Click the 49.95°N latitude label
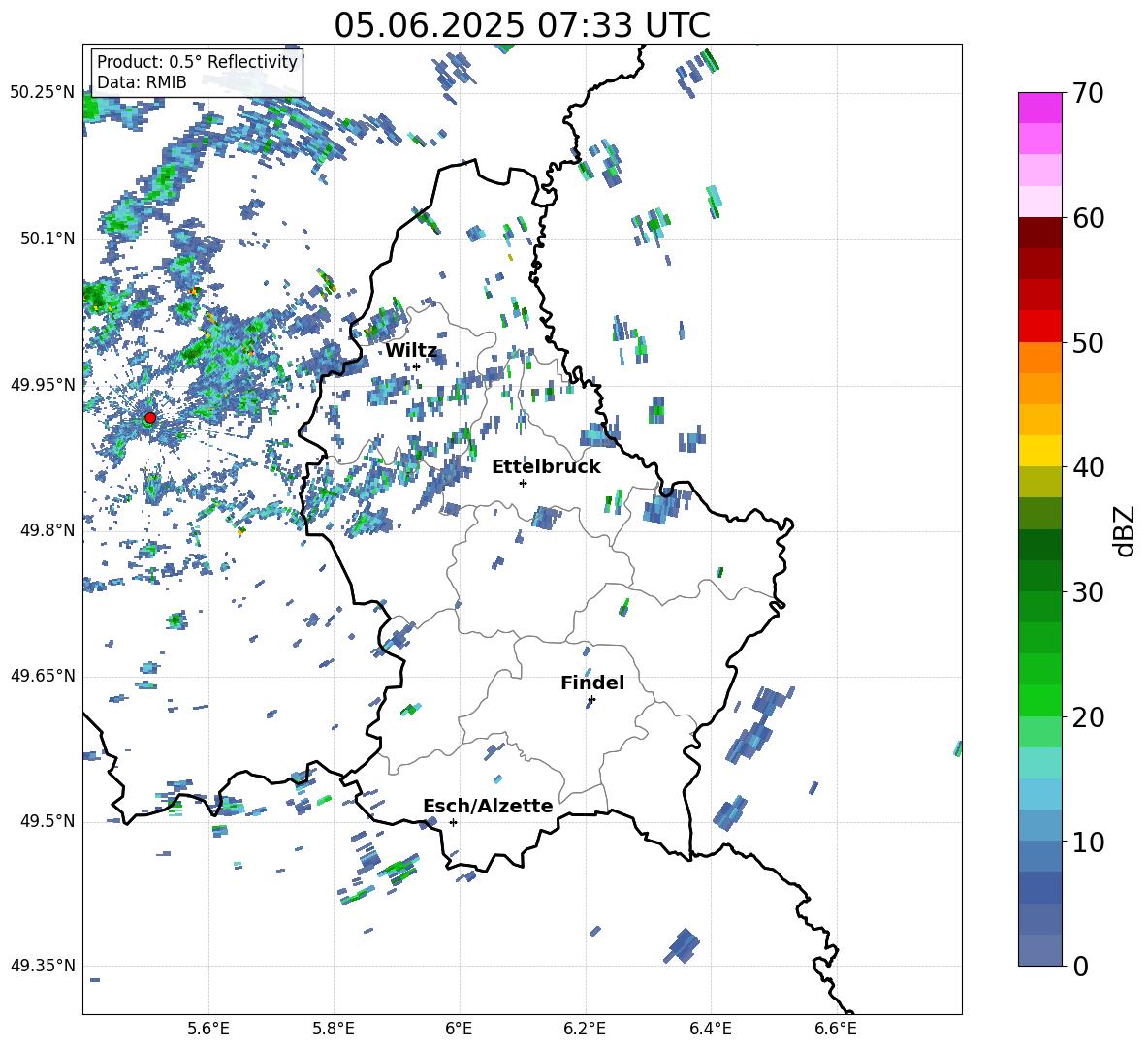1148x1048 pixels. click(x=43, y=385)
